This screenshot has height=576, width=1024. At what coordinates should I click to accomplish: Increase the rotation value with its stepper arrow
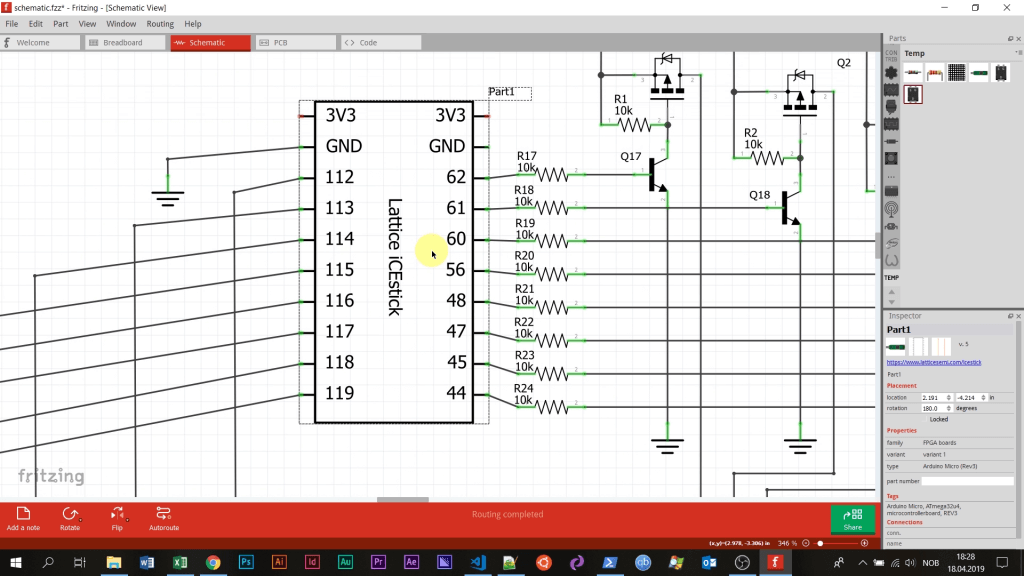(948, 405)
